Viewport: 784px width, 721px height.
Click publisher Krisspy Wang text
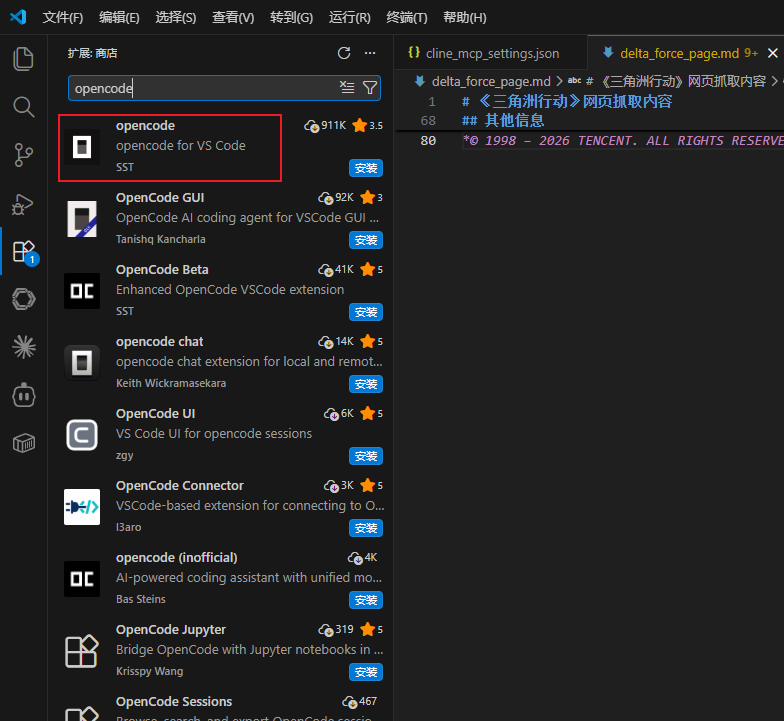(150, 671)
